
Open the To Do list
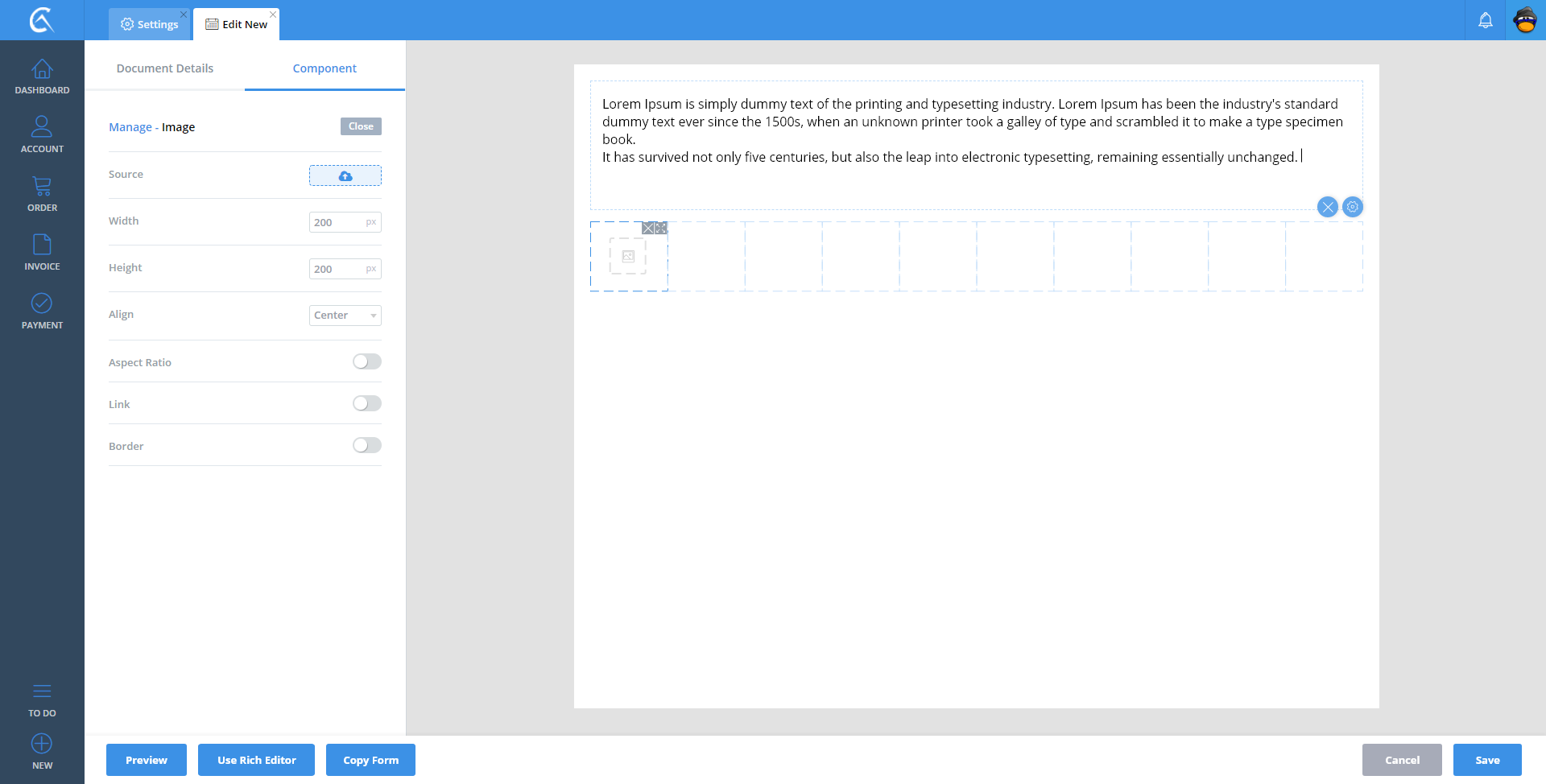pos(42,699)
